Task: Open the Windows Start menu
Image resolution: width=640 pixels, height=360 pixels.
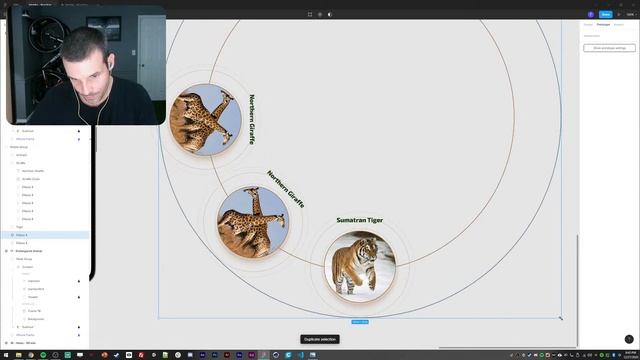Action: tap(6, 355)
